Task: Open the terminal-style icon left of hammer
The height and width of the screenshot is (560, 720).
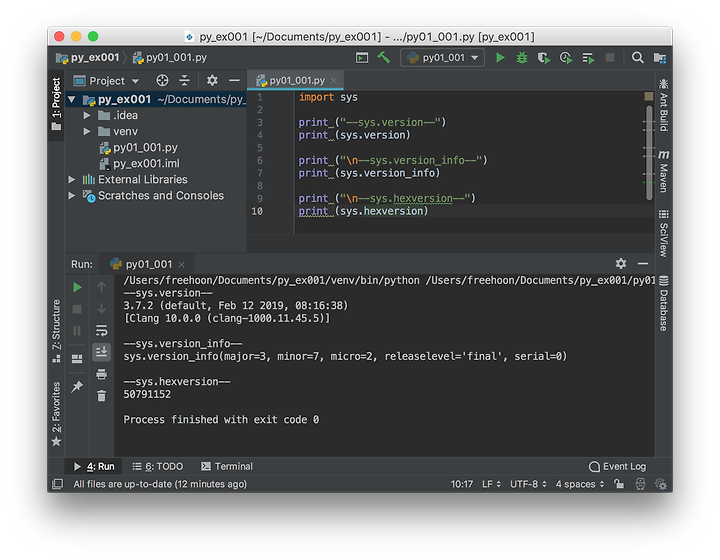Action: tap(362, 58)
